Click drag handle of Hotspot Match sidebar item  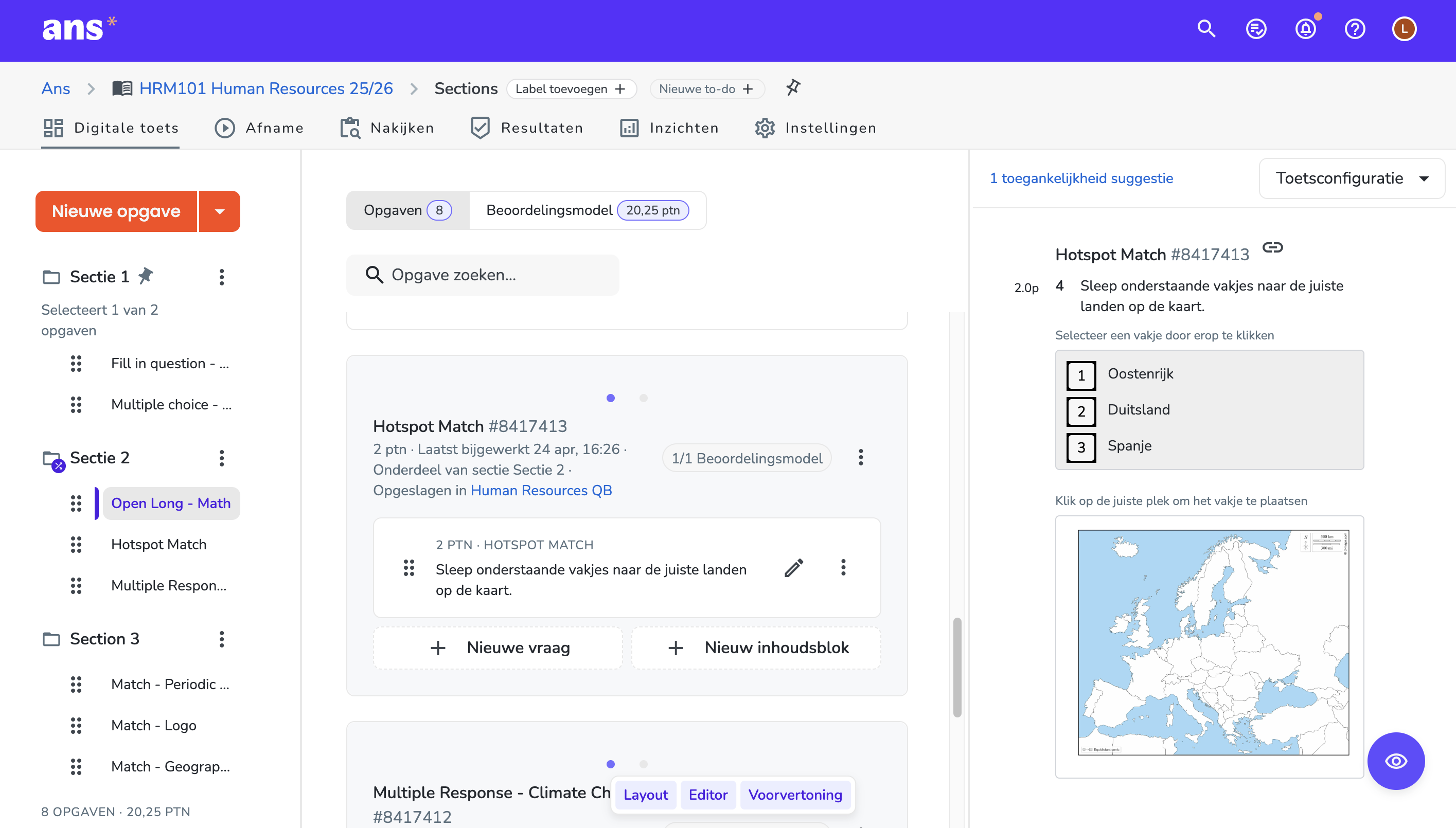click(x=76, y=544)
